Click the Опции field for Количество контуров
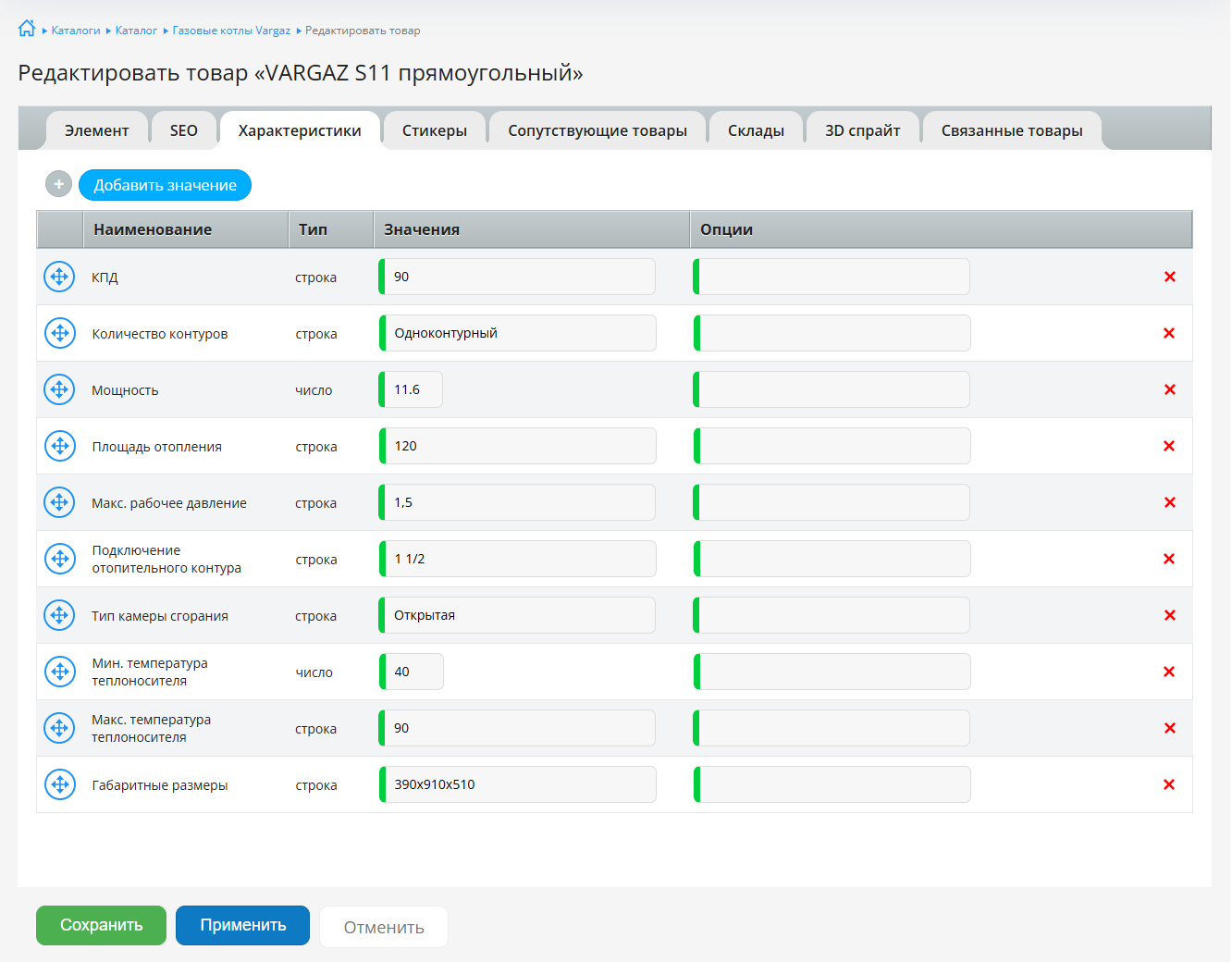1232x962 pixels. click(832, 333)
